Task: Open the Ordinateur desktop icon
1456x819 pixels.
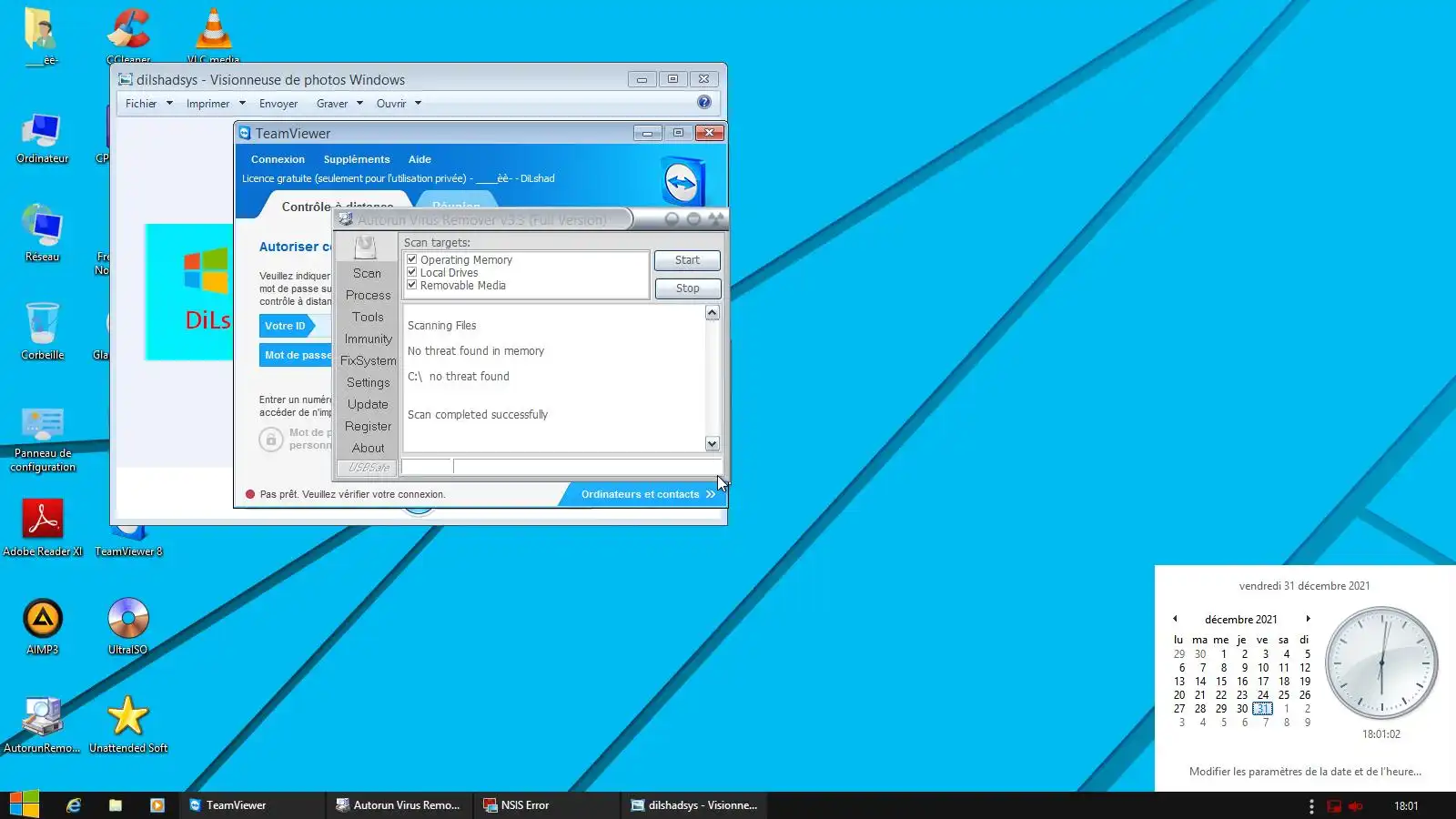Action: [x=43, y=138]
